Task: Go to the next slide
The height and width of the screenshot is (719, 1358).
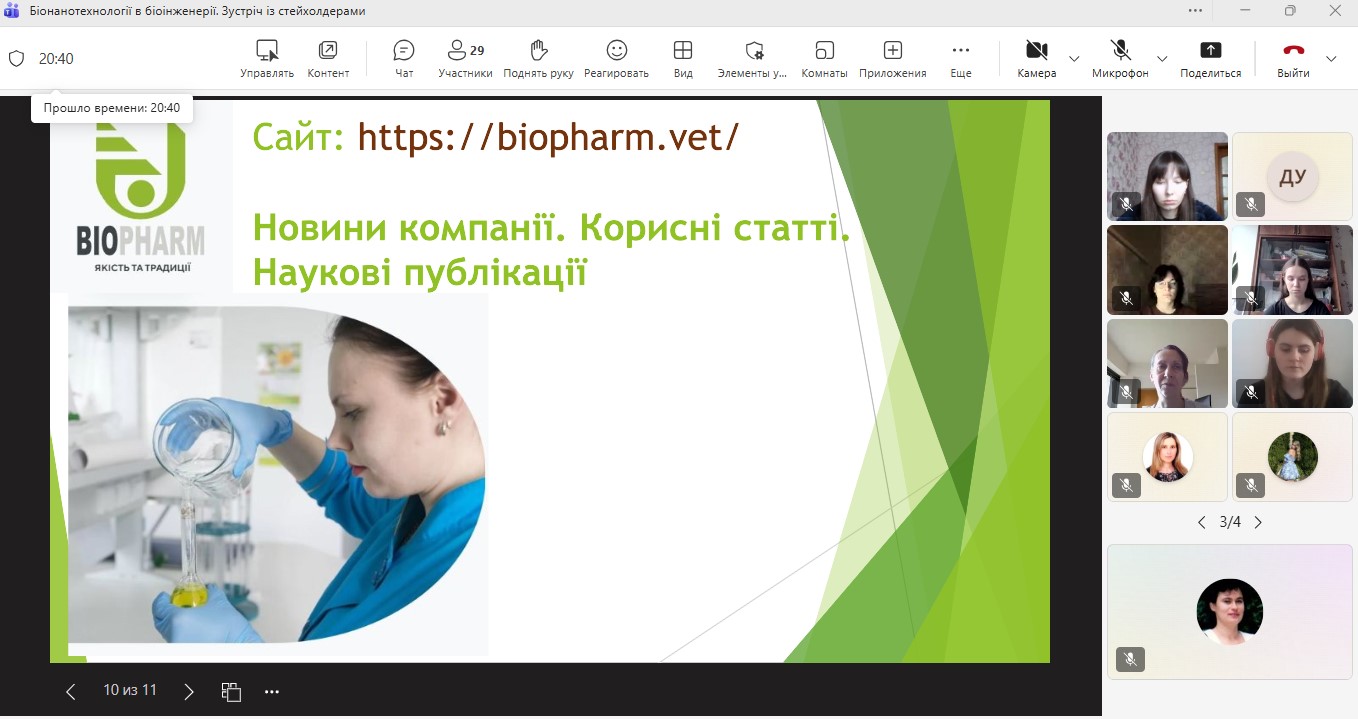Action: (189, 691)
